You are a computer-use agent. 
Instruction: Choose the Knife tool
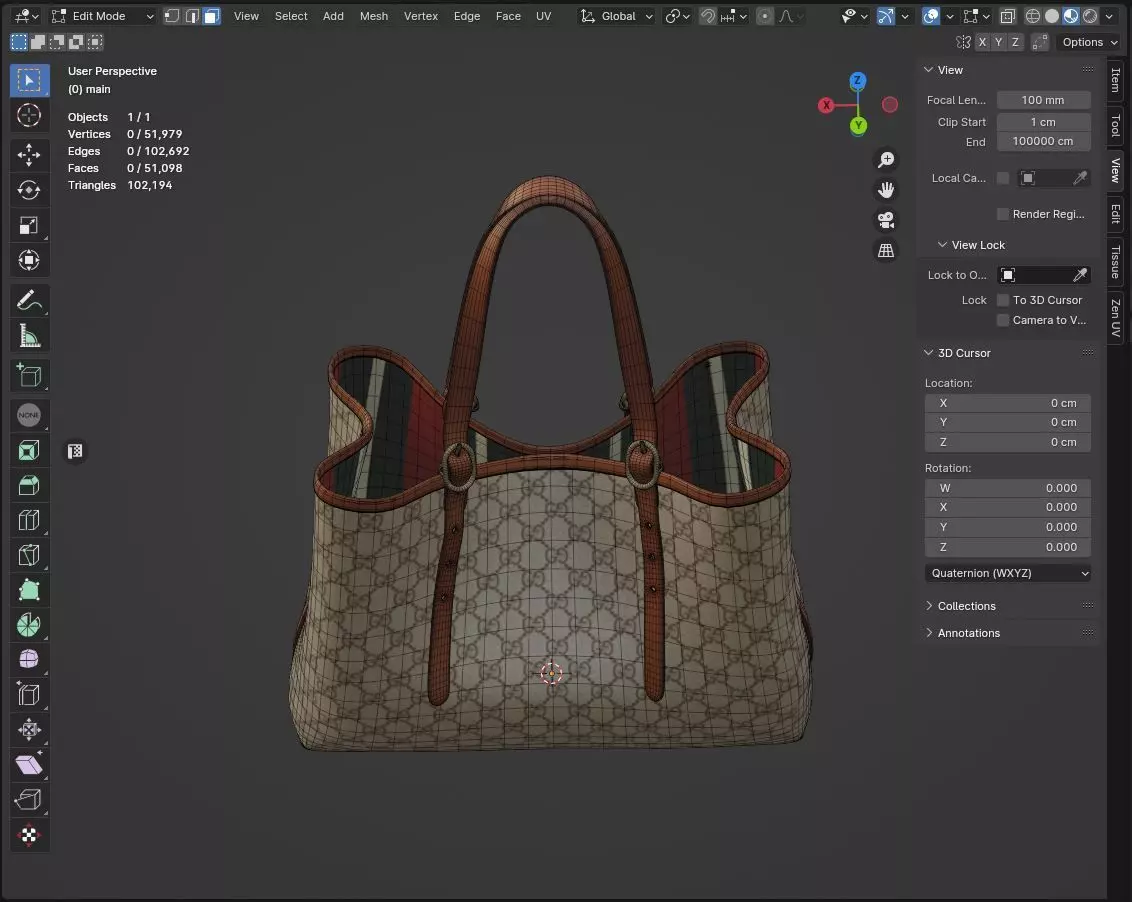click(29, 555)
